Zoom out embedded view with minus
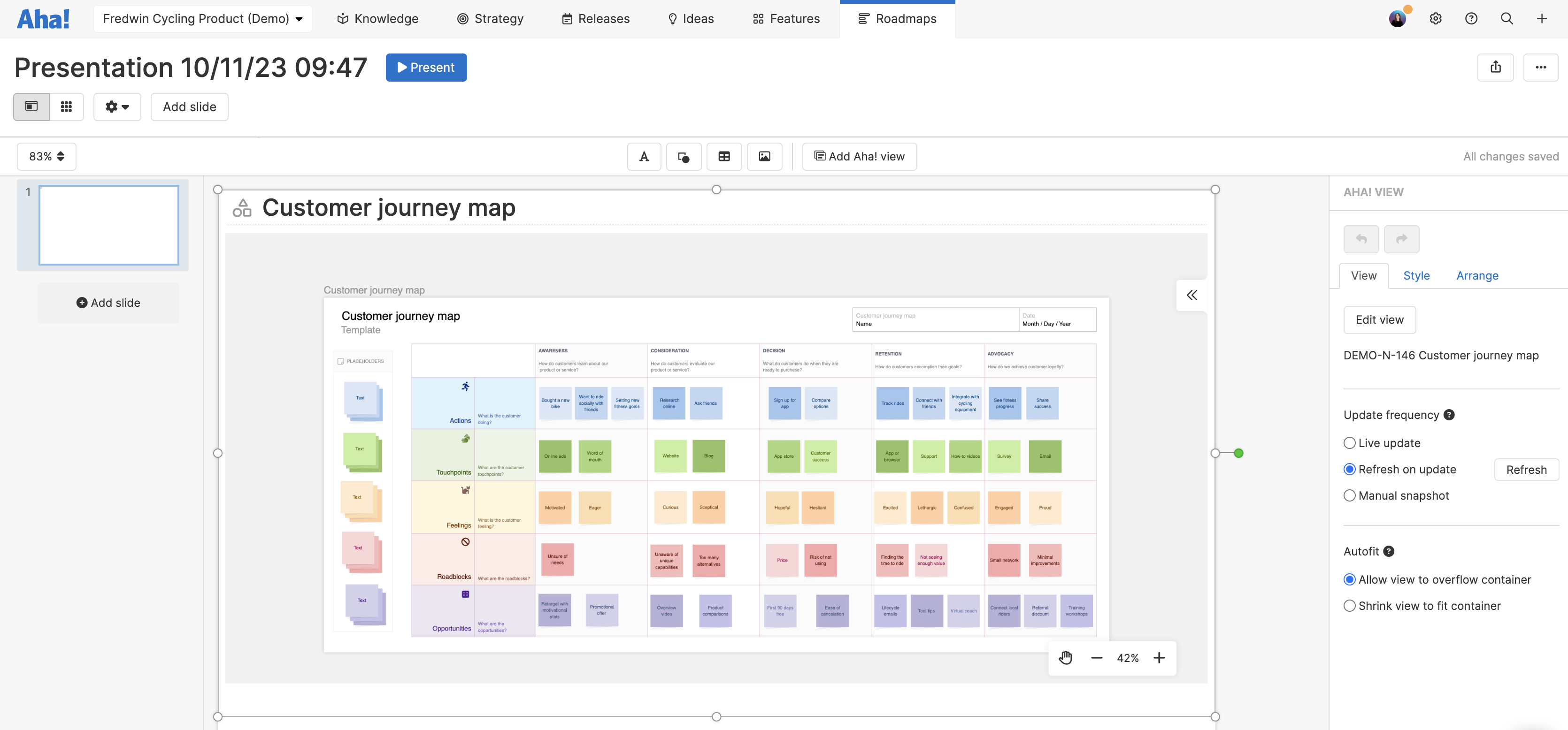This screenshot has height=730, width=1568. 1096,658
